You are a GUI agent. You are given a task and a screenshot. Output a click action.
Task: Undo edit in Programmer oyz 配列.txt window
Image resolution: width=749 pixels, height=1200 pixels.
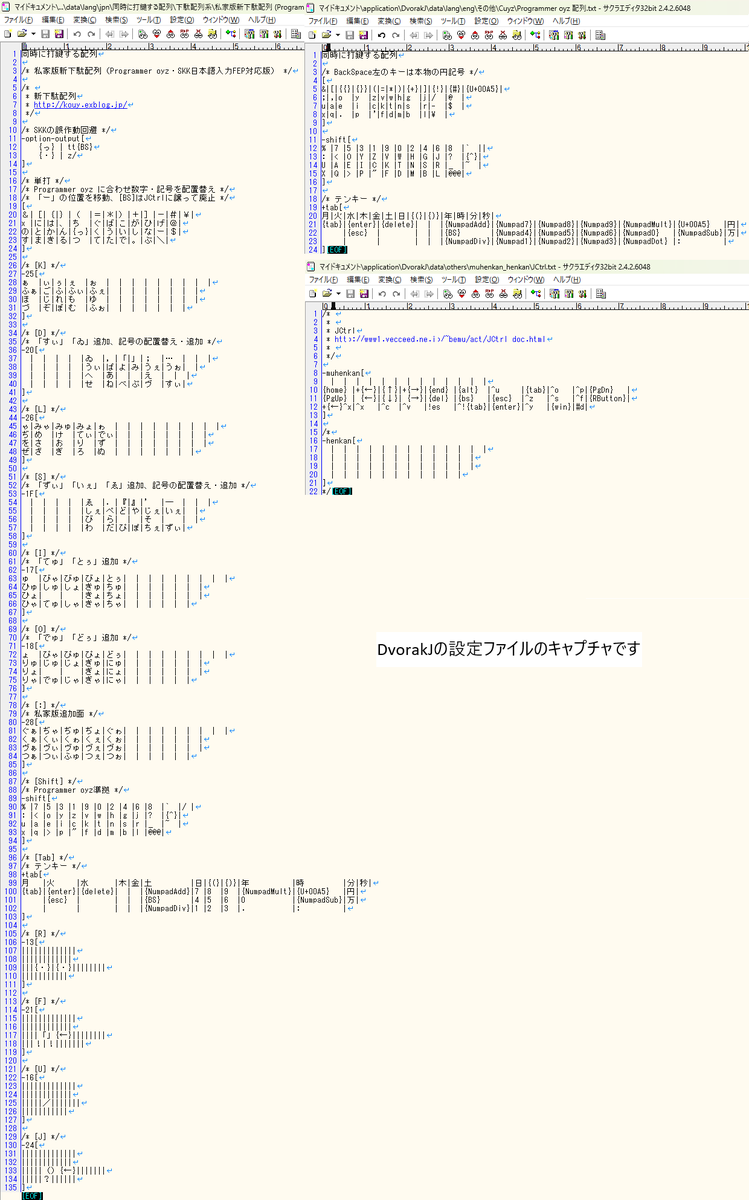pyautogui.click(x=381, y=34)
